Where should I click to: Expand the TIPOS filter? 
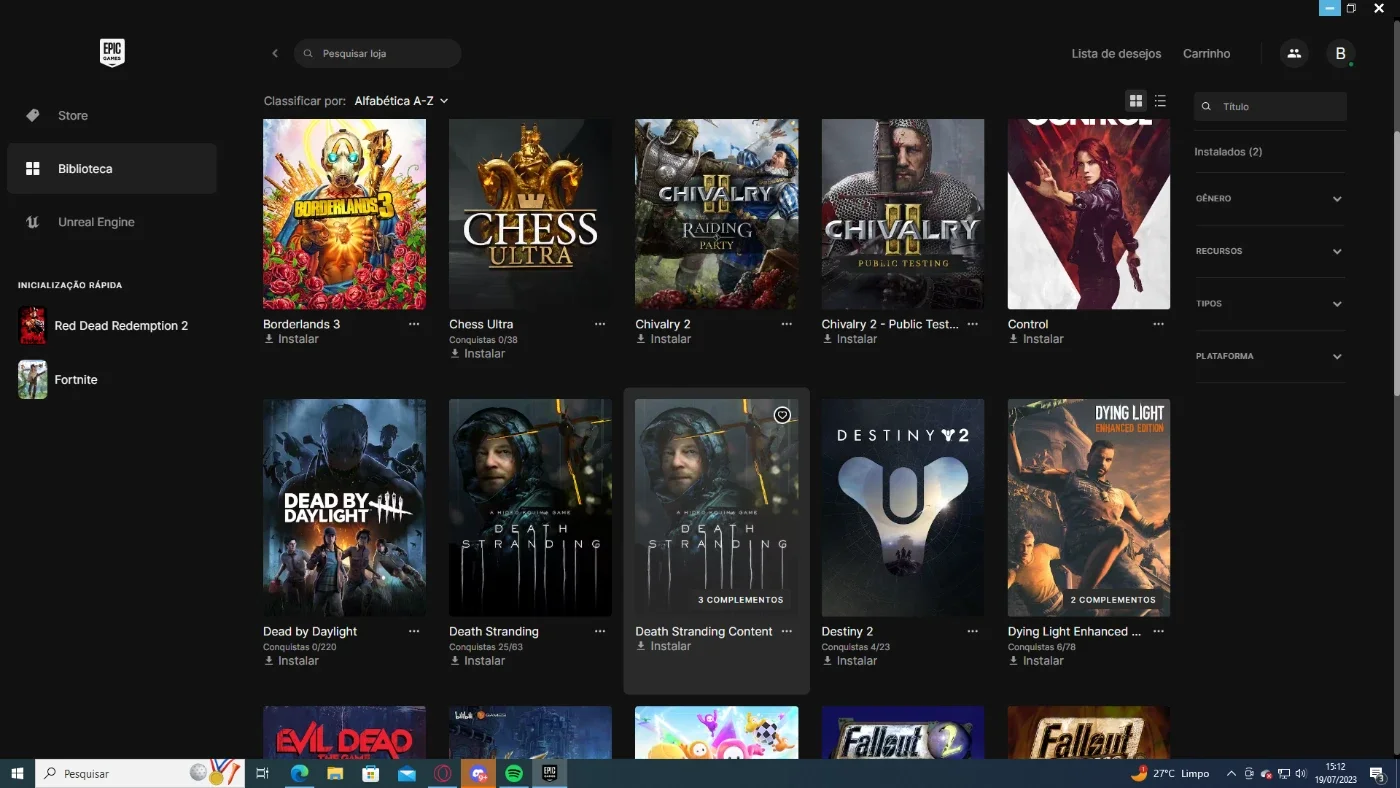pyautogui.click(x=1270, y=304)
